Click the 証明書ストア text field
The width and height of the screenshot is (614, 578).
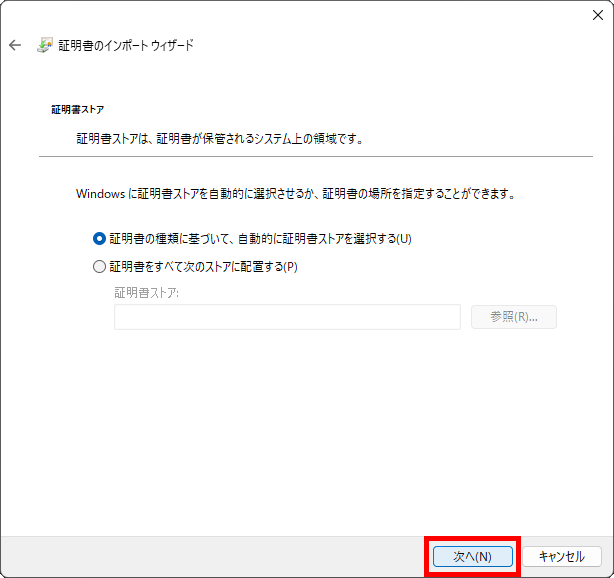click(x=287, y=317)
